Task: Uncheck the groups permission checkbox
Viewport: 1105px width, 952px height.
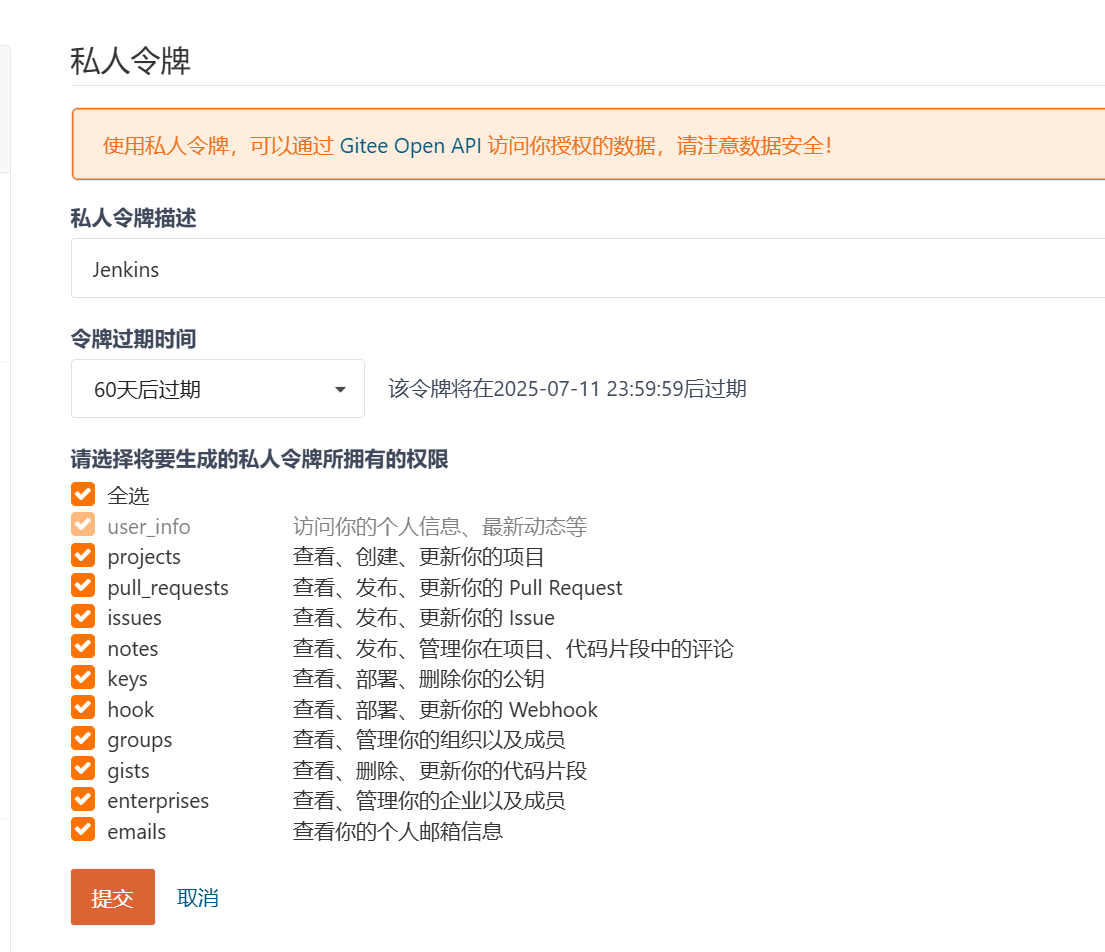Action: (x=83, y=739)
